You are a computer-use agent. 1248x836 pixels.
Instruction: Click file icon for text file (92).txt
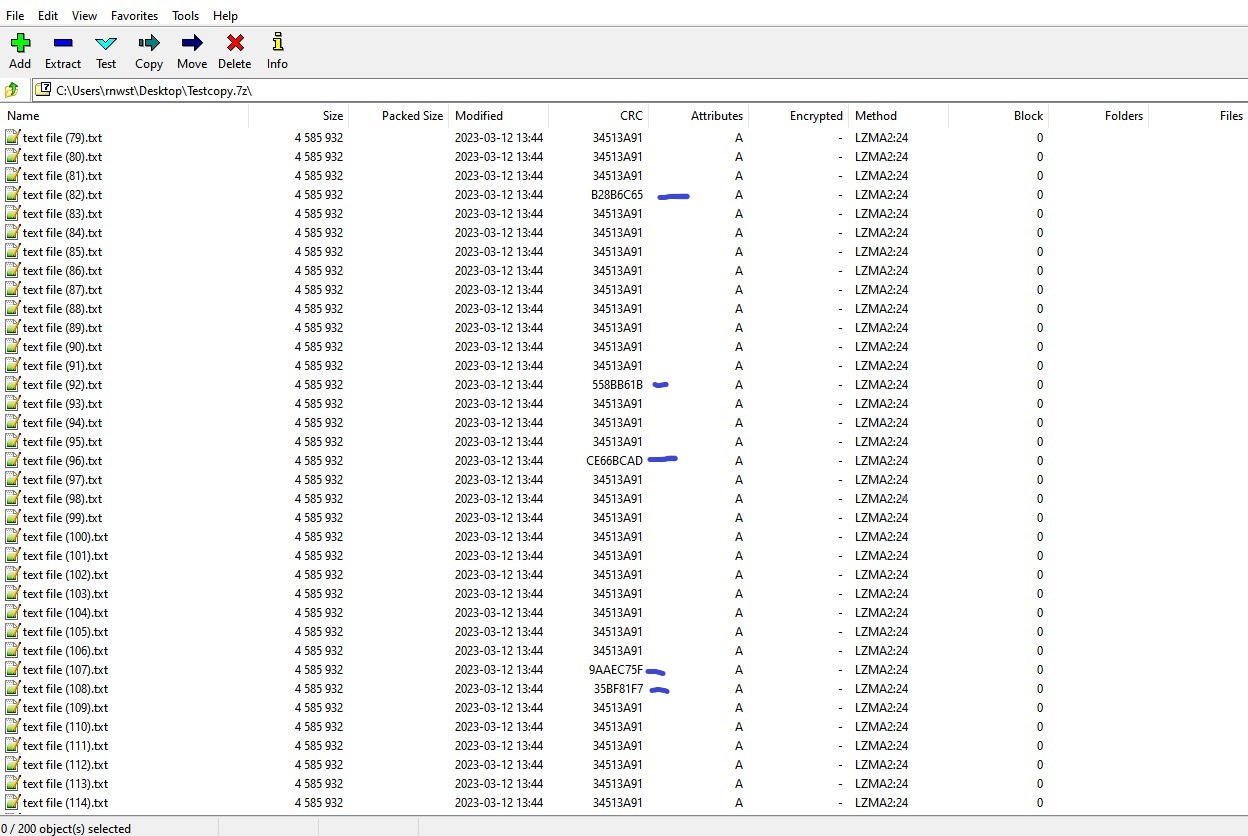point(13,385)
